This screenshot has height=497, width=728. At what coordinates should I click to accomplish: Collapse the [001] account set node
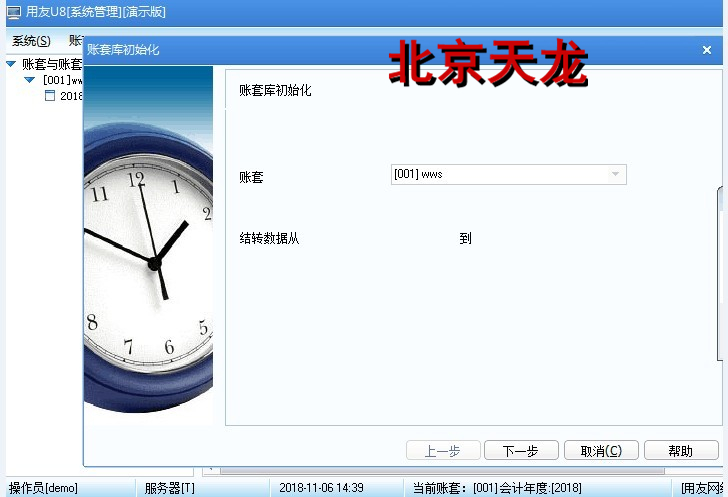(x=29, y=80)
